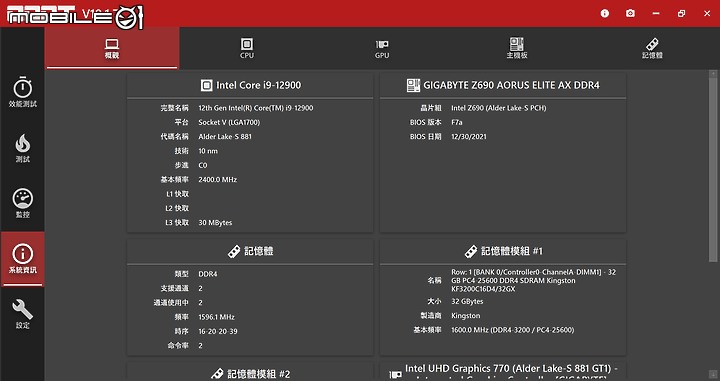Screen dimensions: 720x381
Task: Click the KF3200C16D4/32GX module name text
Action: click(x=483, y=289)
